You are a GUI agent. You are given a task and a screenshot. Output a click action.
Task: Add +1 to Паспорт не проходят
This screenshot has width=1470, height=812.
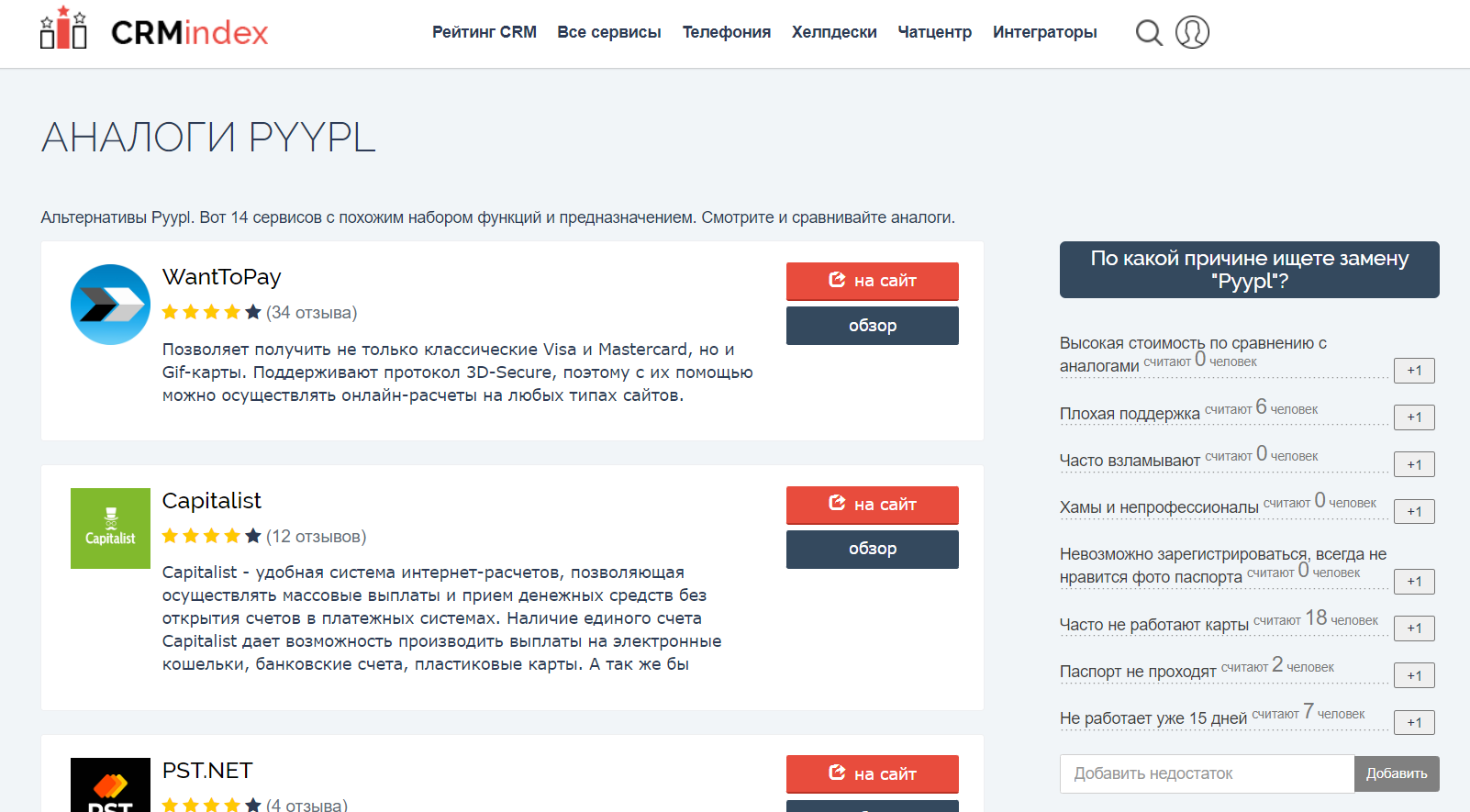click(x=1414, y=675)
